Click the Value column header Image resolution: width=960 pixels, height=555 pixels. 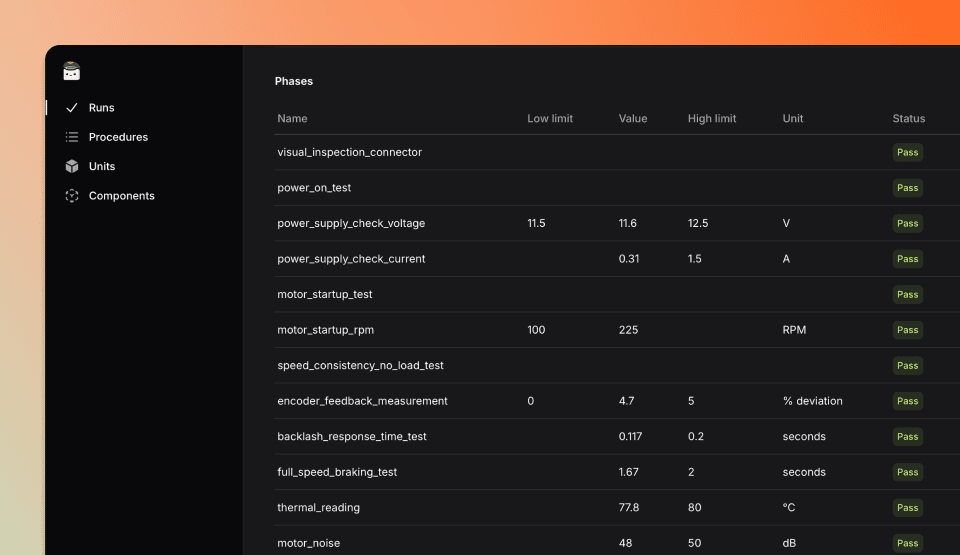(x=632, y=119)
